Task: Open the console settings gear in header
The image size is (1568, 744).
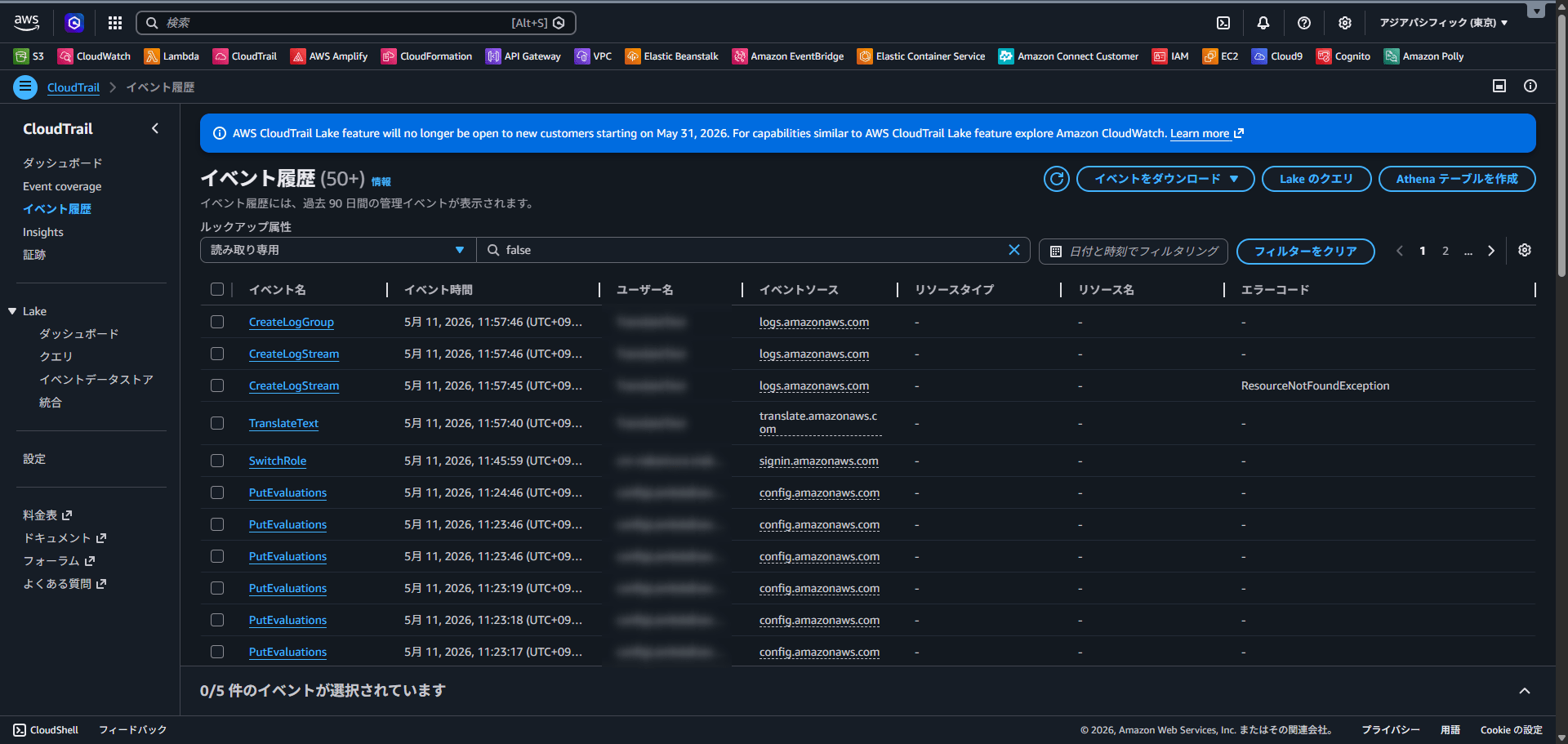Action: [x=1345, y=23]
